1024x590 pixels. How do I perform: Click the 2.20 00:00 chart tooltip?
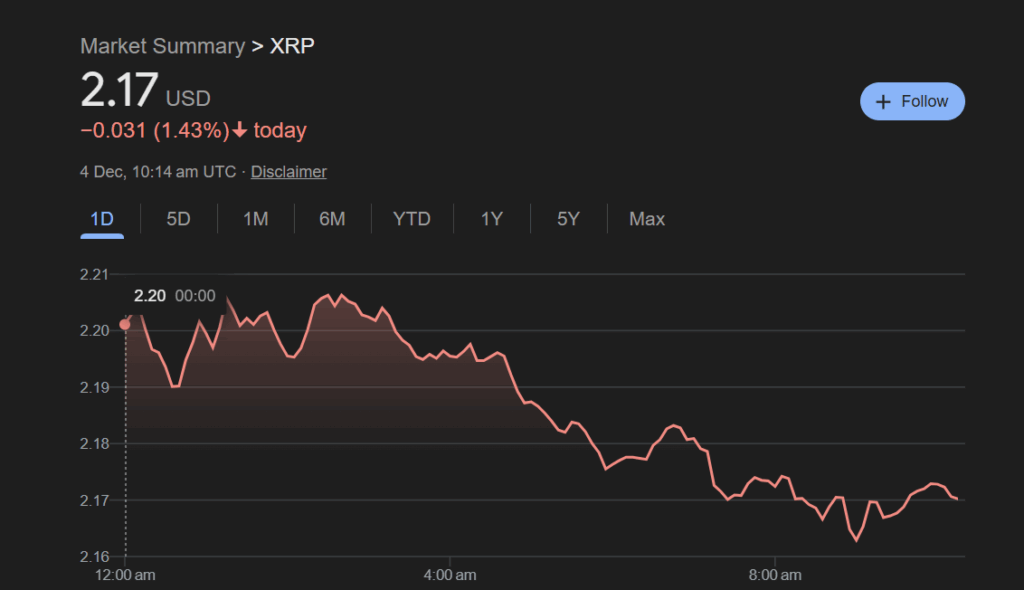click(175, 296)
